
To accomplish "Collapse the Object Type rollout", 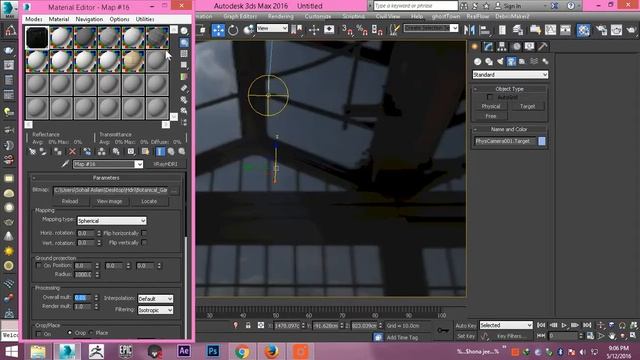I will click(x=509, y=89).
